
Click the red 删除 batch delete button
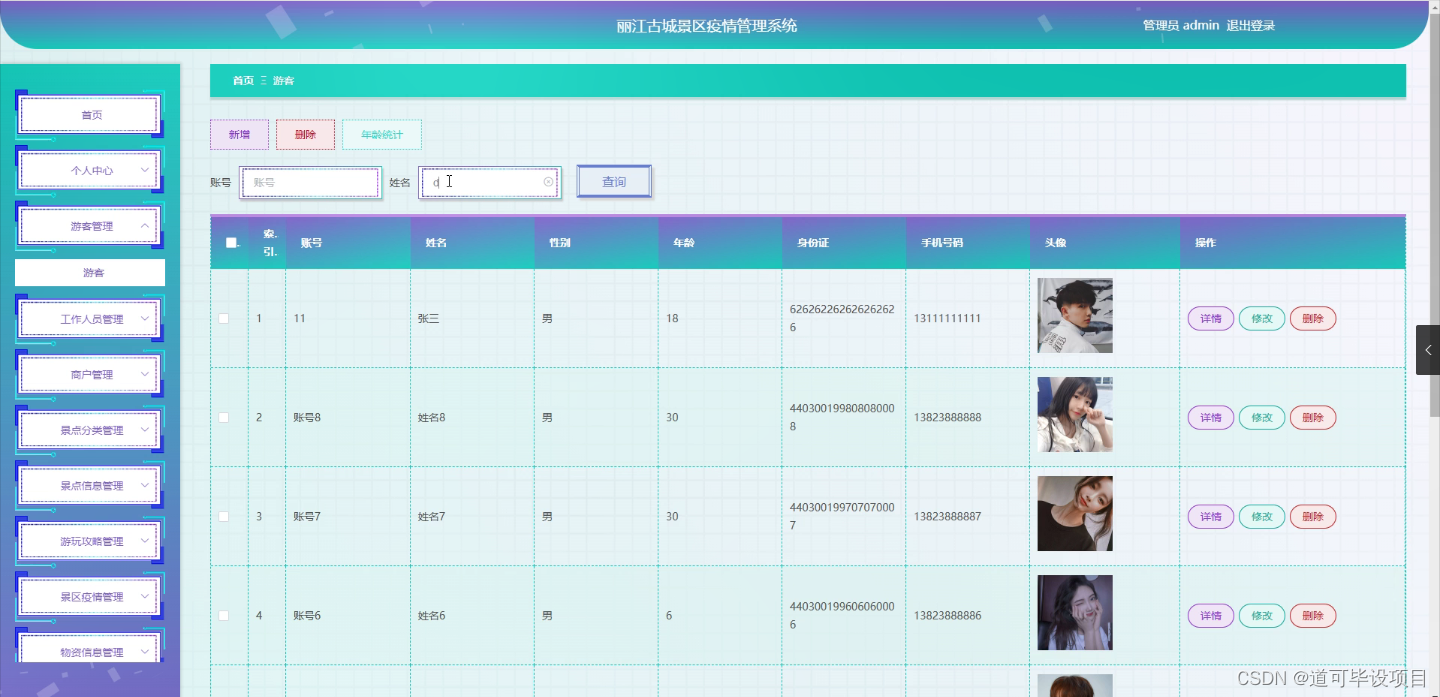(x=305, y=135)
